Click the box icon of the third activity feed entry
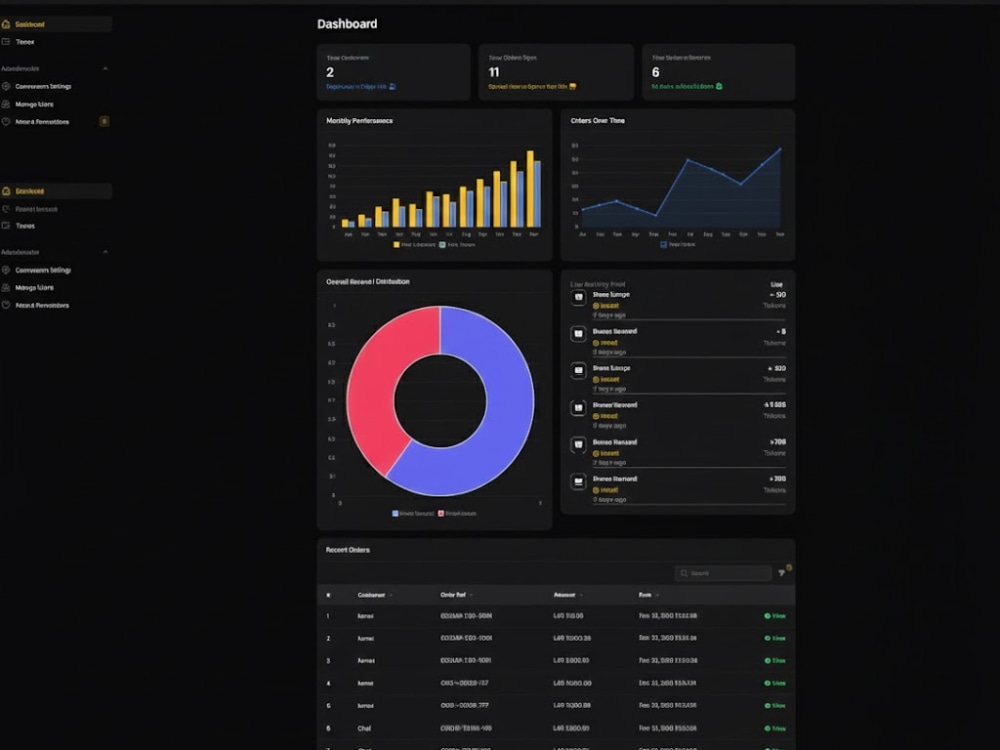The height and width of the screenshot is (750, 1000). click(578, 371)
